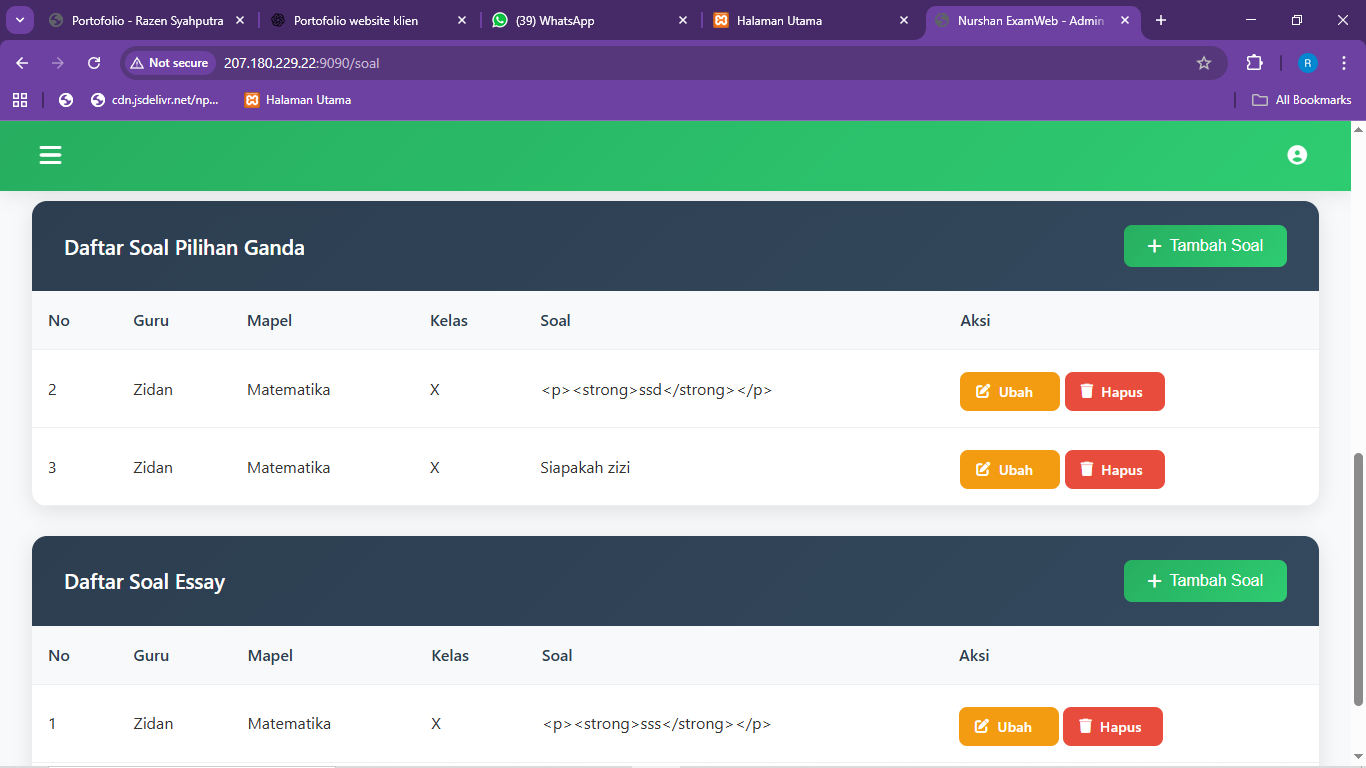Open the Chrome three-dot menu
Viewport: 1366px width, 768px height.
(x=1344, y=62)
